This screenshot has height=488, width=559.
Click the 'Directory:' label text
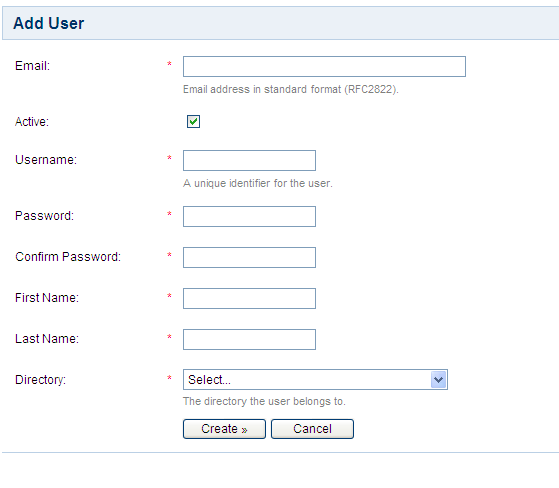coord(40,380)
